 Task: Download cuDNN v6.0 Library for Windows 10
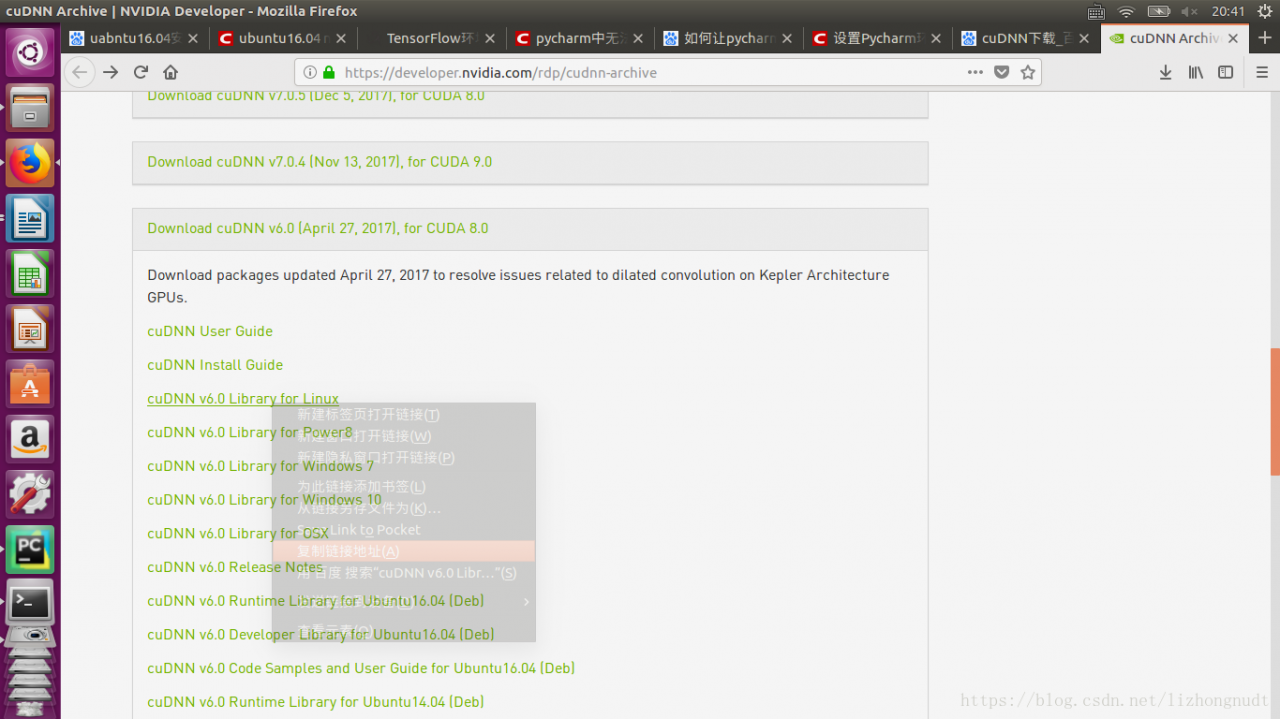(x=264, y=500)
